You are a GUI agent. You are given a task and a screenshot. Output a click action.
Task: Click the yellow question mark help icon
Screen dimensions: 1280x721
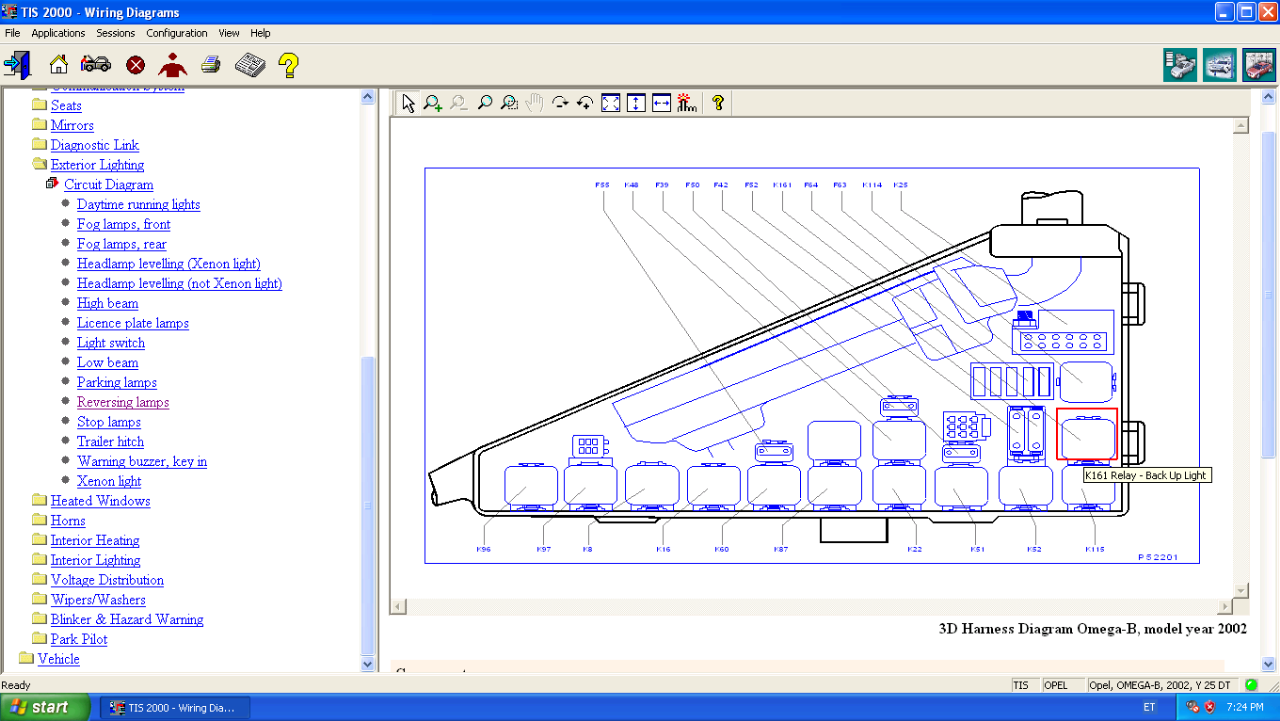coord(288,65)
